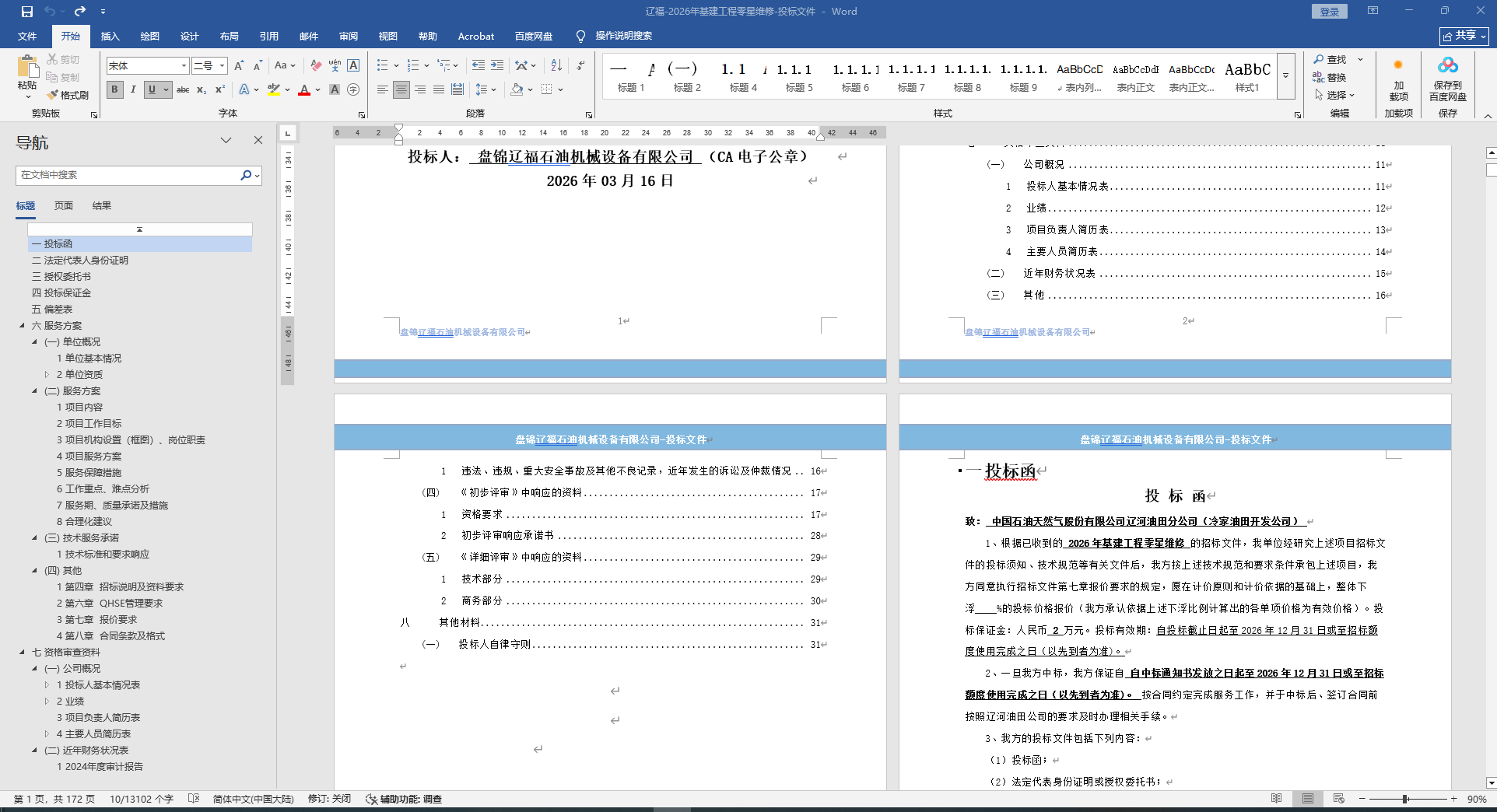Image resolution: width=1497 pixels, height=812 pixels.
Task: Open the line spacing dropdown
Action: click(x=486, y=90)
